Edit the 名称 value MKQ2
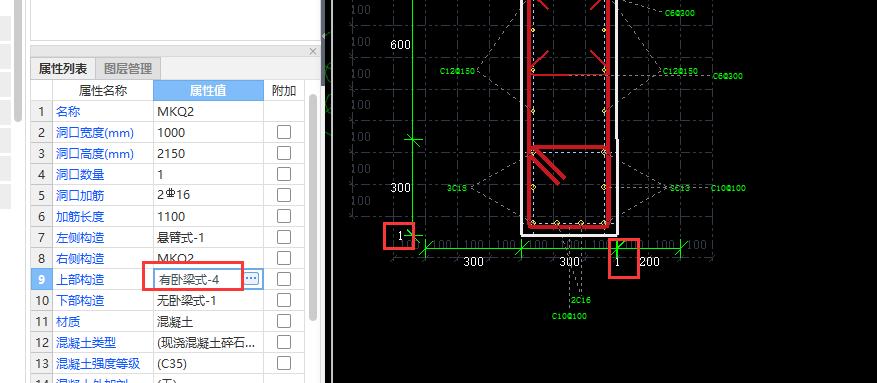The height and width of the screenshot is (383, 877). (x=208, y=112)
